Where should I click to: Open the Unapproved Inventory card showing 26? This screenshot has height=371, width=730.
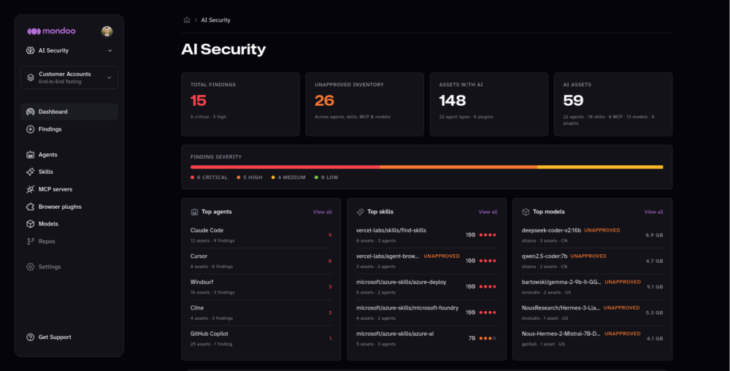[365, 104]
